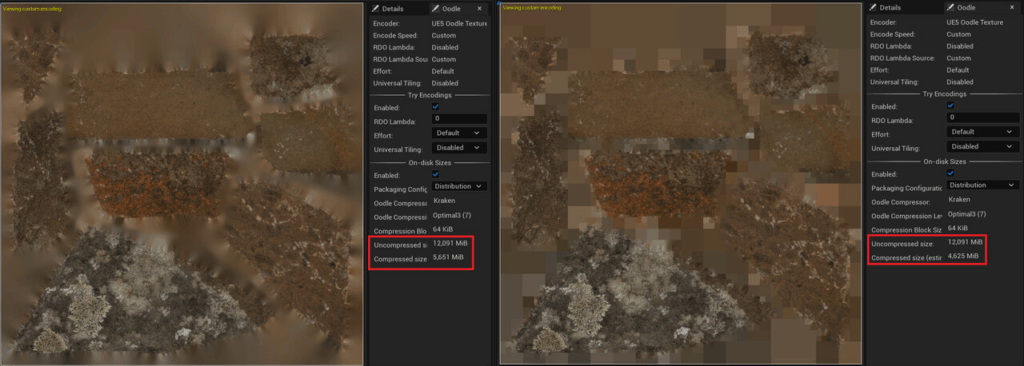Click 'Uncompressed size:' label in right panel
The width and height of the screenshot is (1024, 366).
903,243
